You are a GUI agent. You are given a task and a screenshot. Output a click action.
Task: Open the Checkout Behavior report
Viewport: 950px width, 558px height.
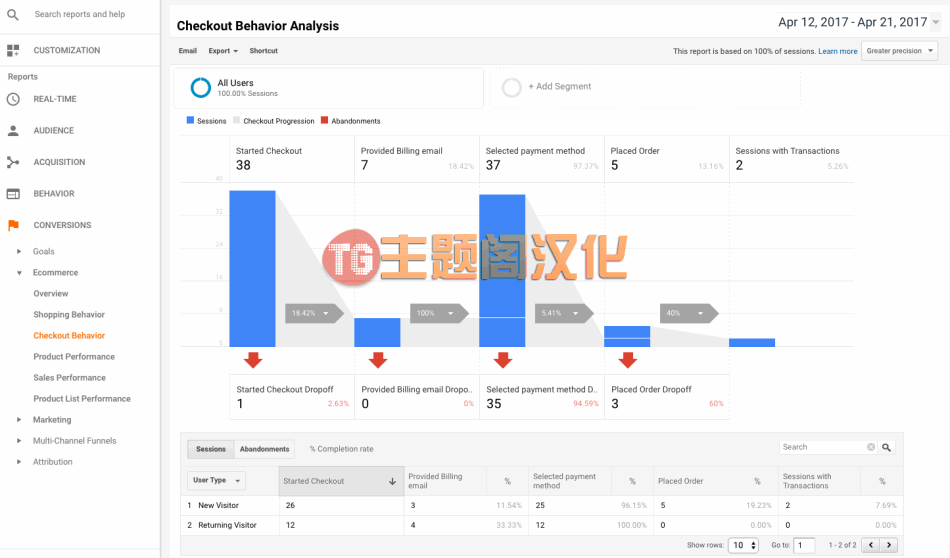pos(69,336)
